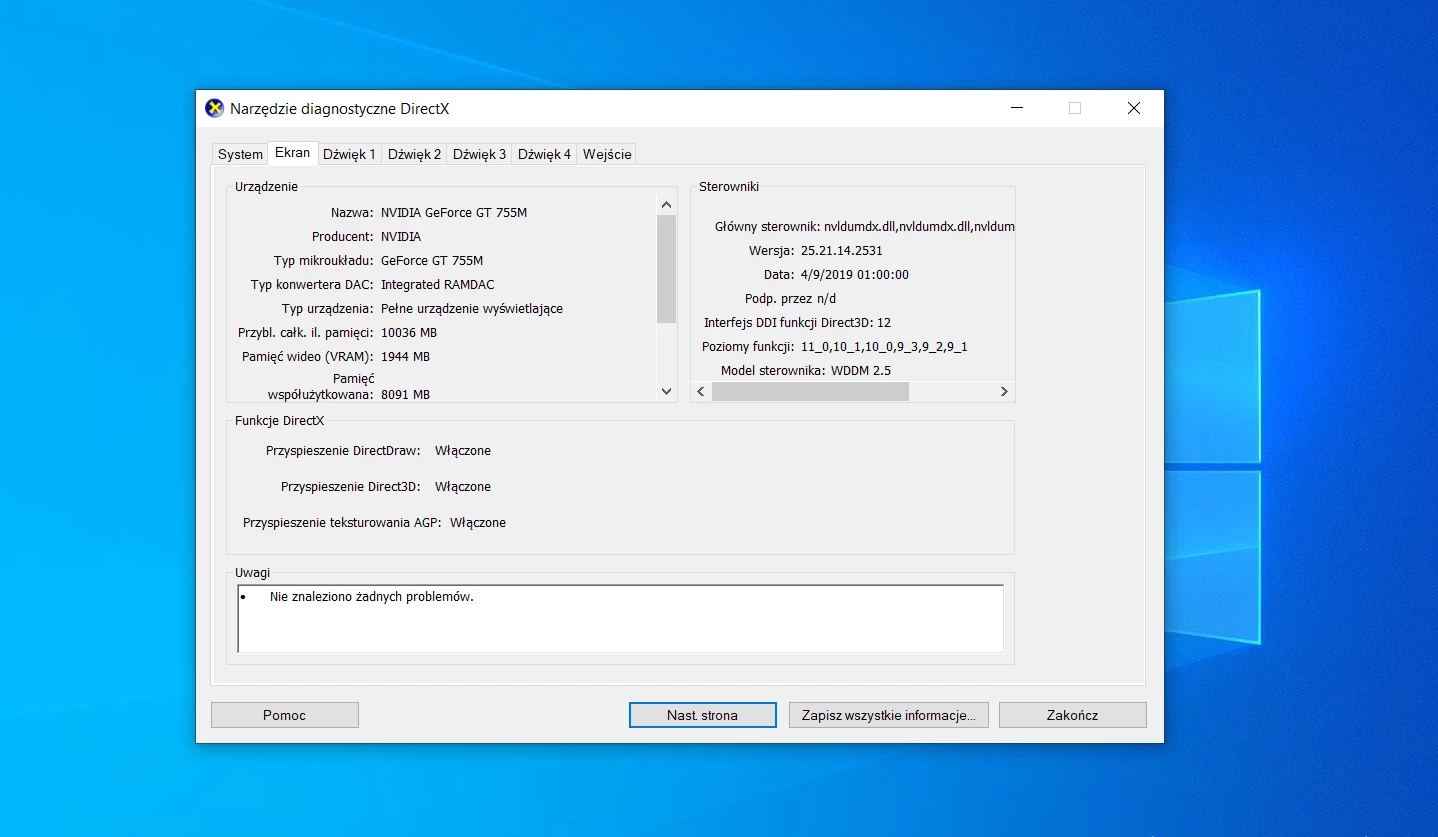This screenshot has width=1438, height=837.
Task: Click Urządzenie list scroll-up arrow
Action: point(667,204)
